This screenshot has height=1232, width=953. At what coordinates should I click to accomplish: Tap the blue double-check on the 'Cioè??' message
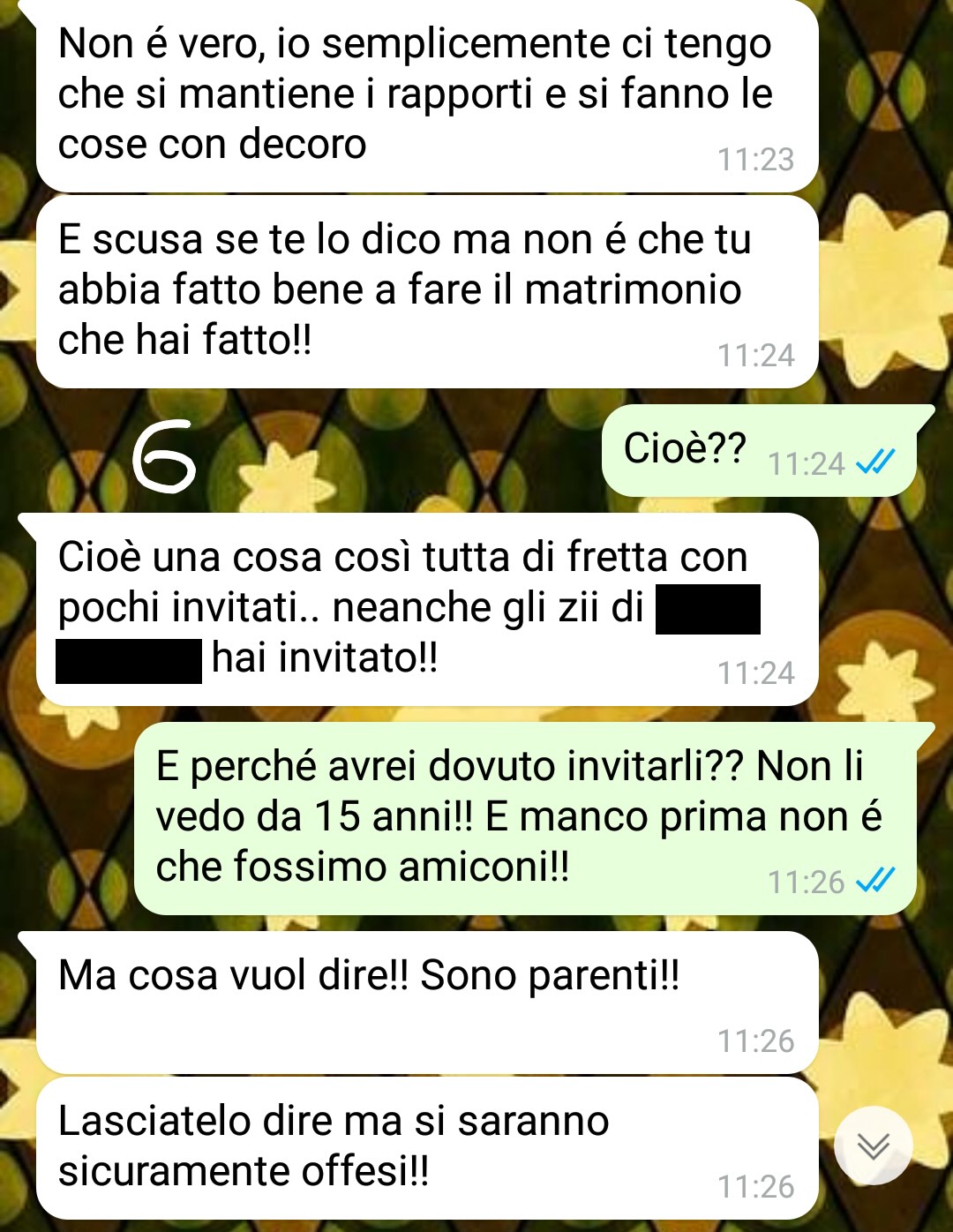pos(876,462)
